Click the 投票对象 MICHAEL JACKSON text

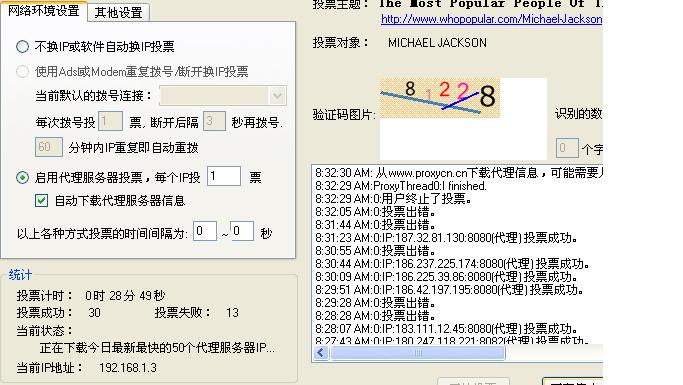tap(437, 43)
